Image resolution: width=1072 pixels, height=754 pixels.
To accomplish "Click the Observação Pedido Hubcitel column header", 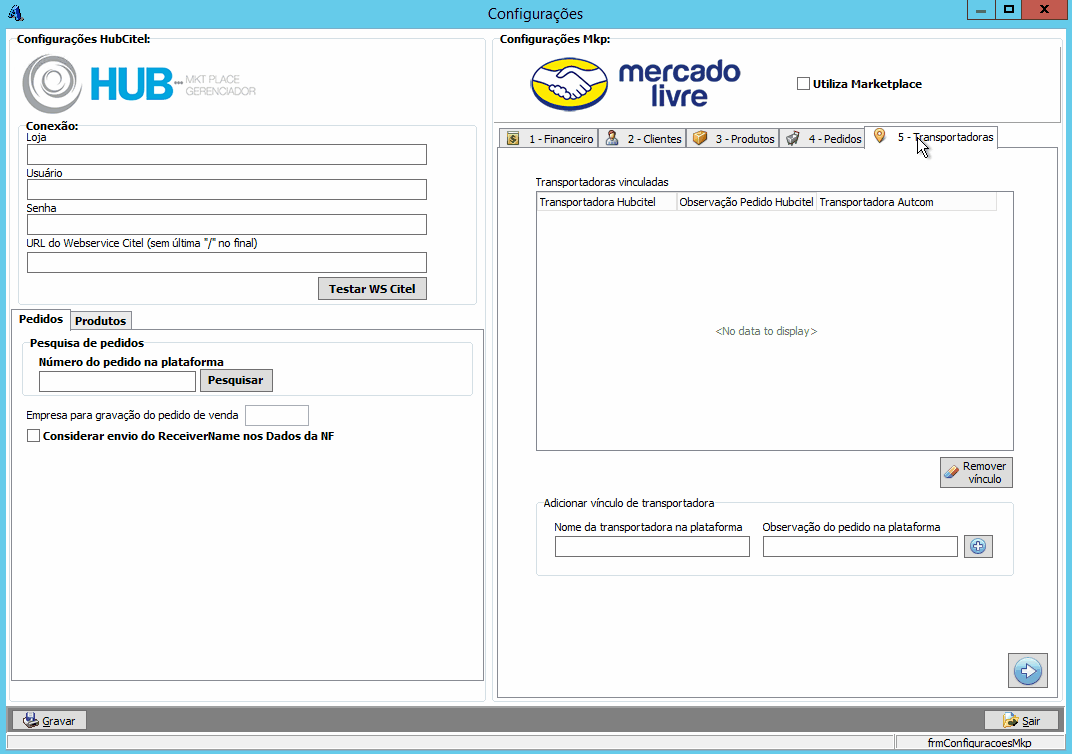I will click(747, 202).
